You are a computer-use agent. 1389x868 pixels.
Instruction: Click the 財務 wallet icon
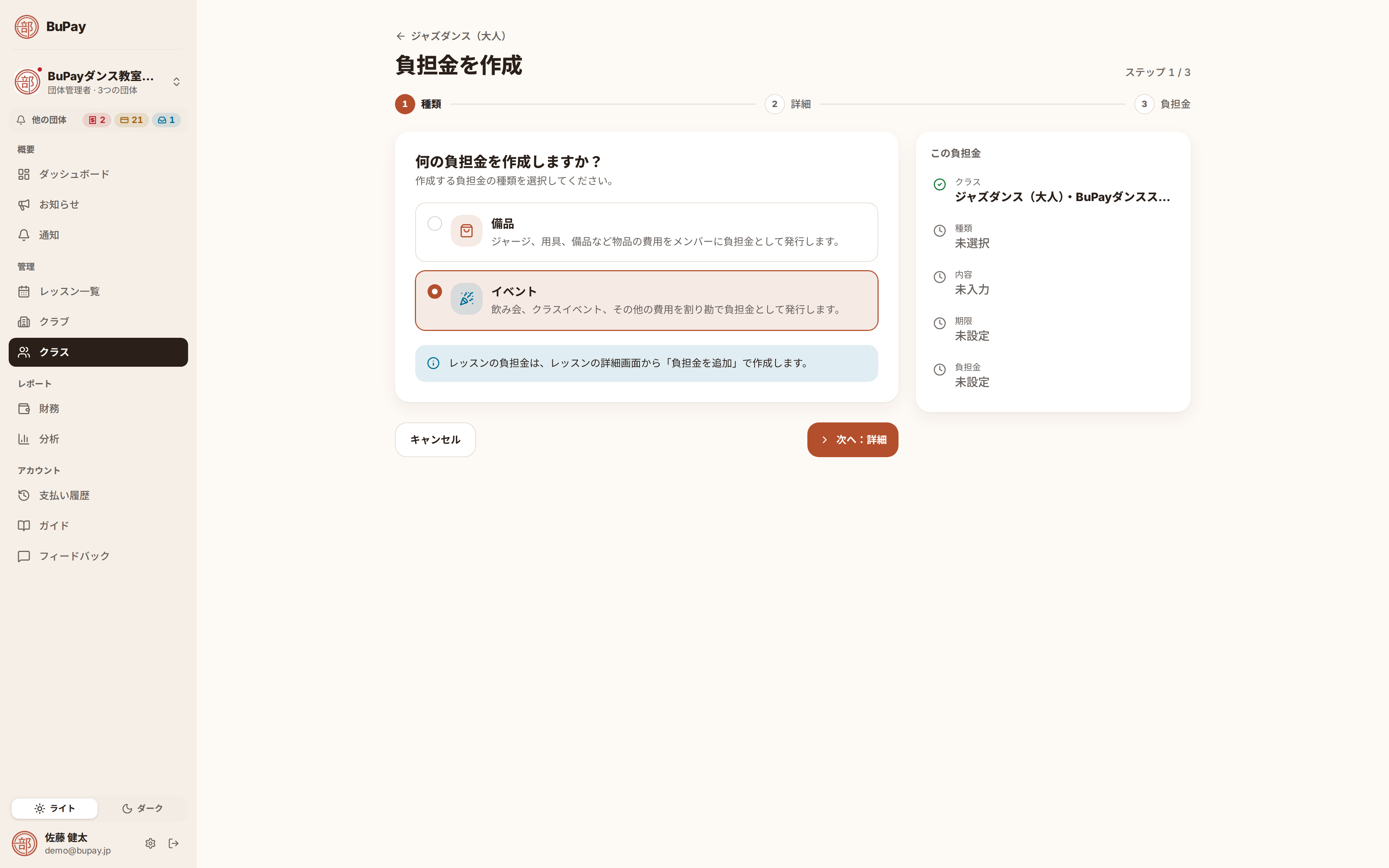coord(24,409)
